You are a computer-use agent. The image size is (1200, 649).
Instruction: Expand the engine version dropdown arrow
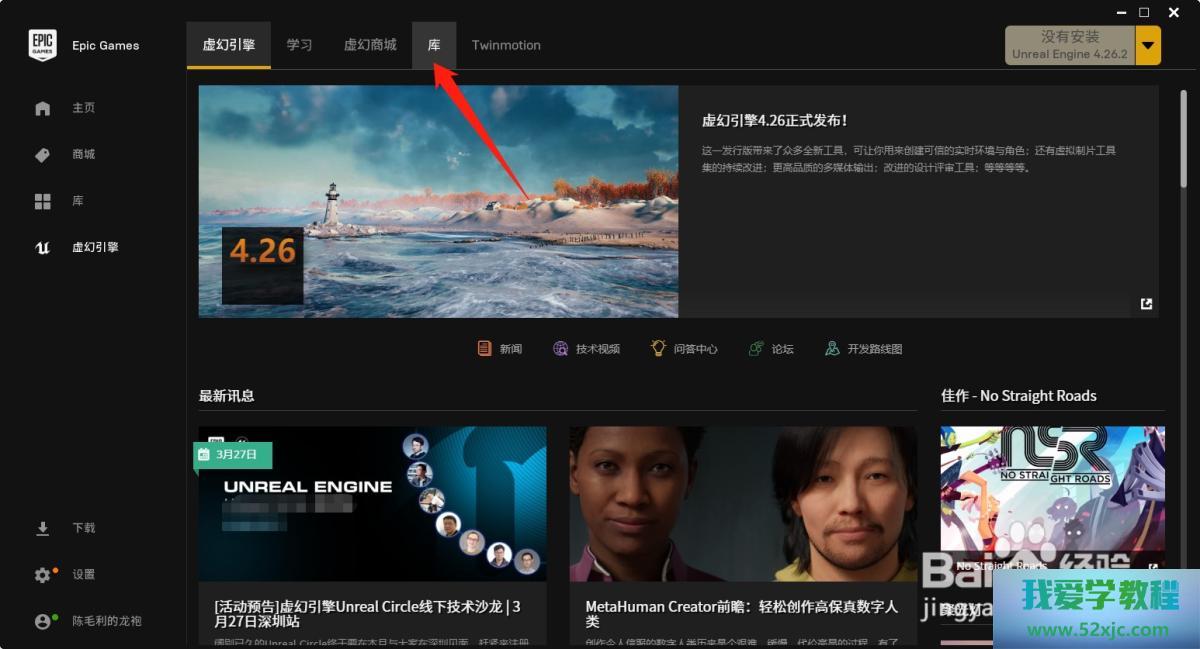pos(1148,45)
